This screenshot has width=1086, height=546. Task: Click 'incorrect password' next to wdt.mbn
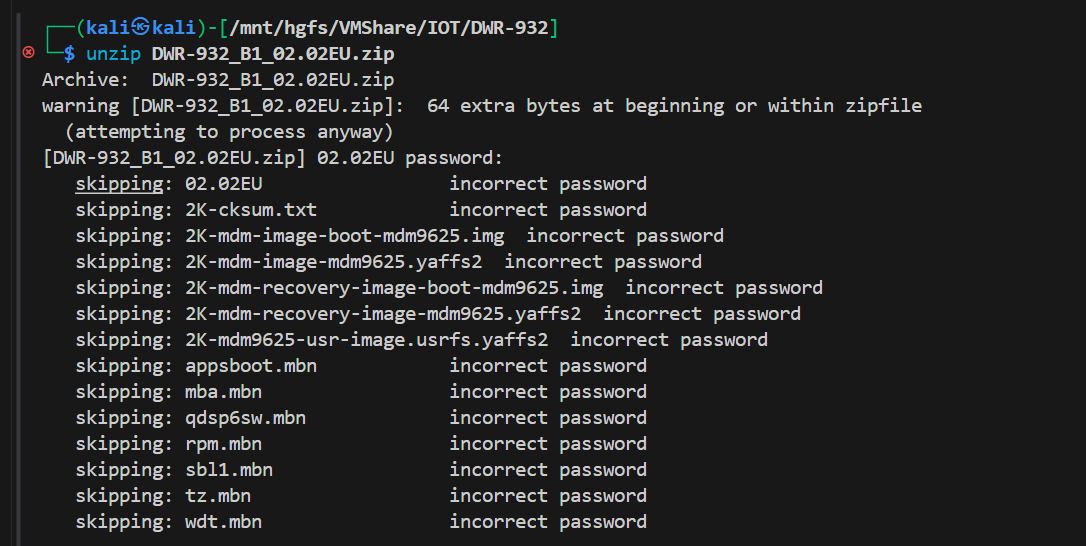[548, 522]
